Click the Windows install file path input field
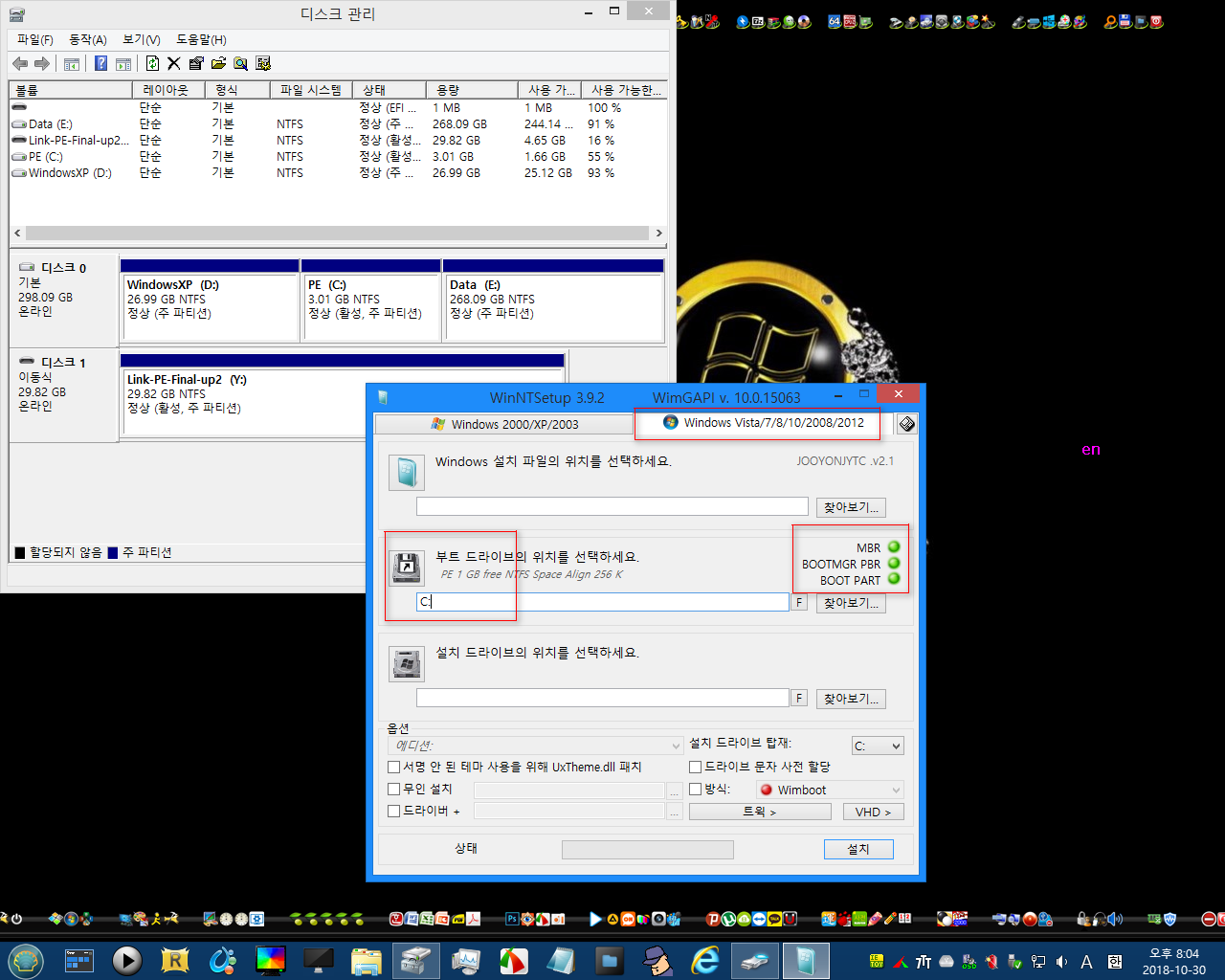The image size is (1225, 980). pyautogui.click(x=612, y=506)
